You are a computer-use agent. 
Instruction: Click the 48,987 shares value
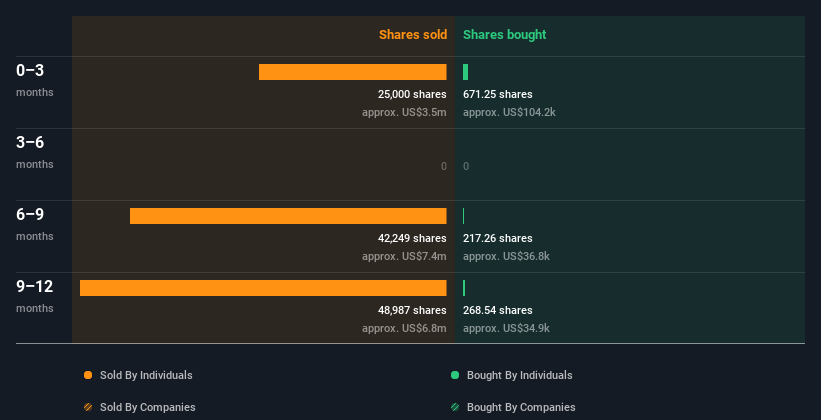click(x=412, y=310)
